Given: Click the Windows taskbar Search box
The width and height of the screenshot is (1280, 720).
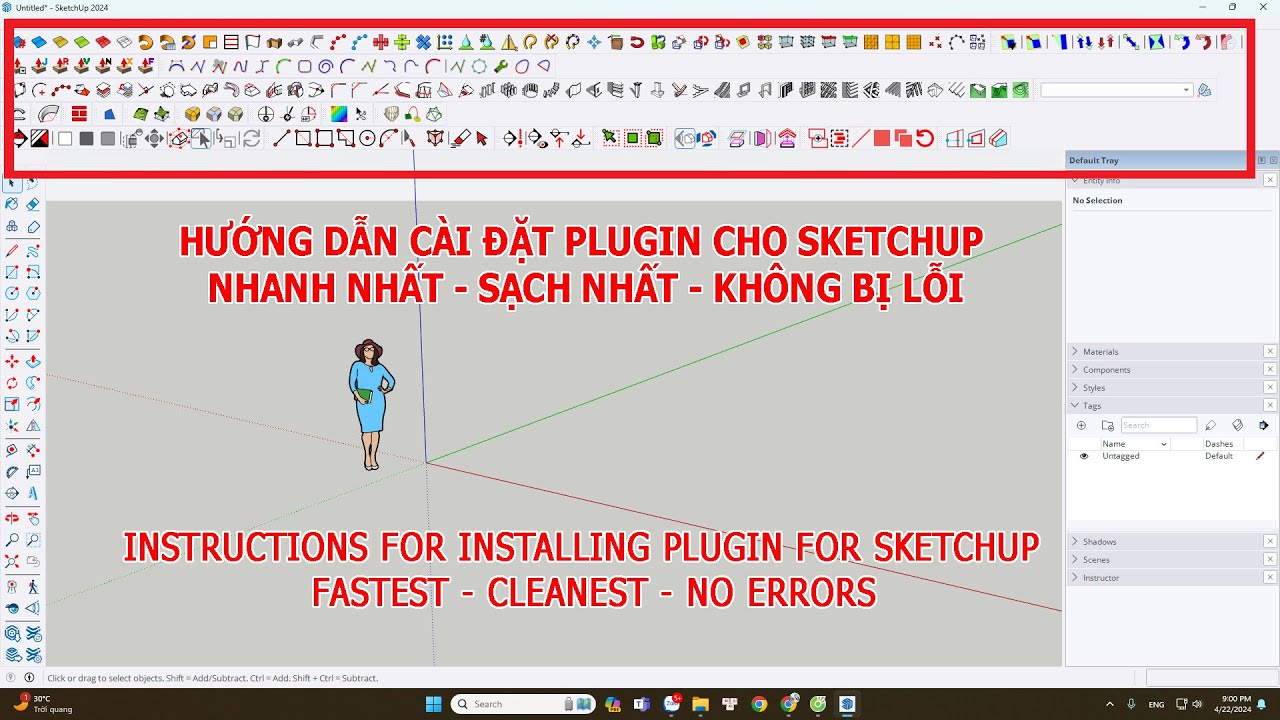Looking at the screenshot, I should (x=523, y=704).
